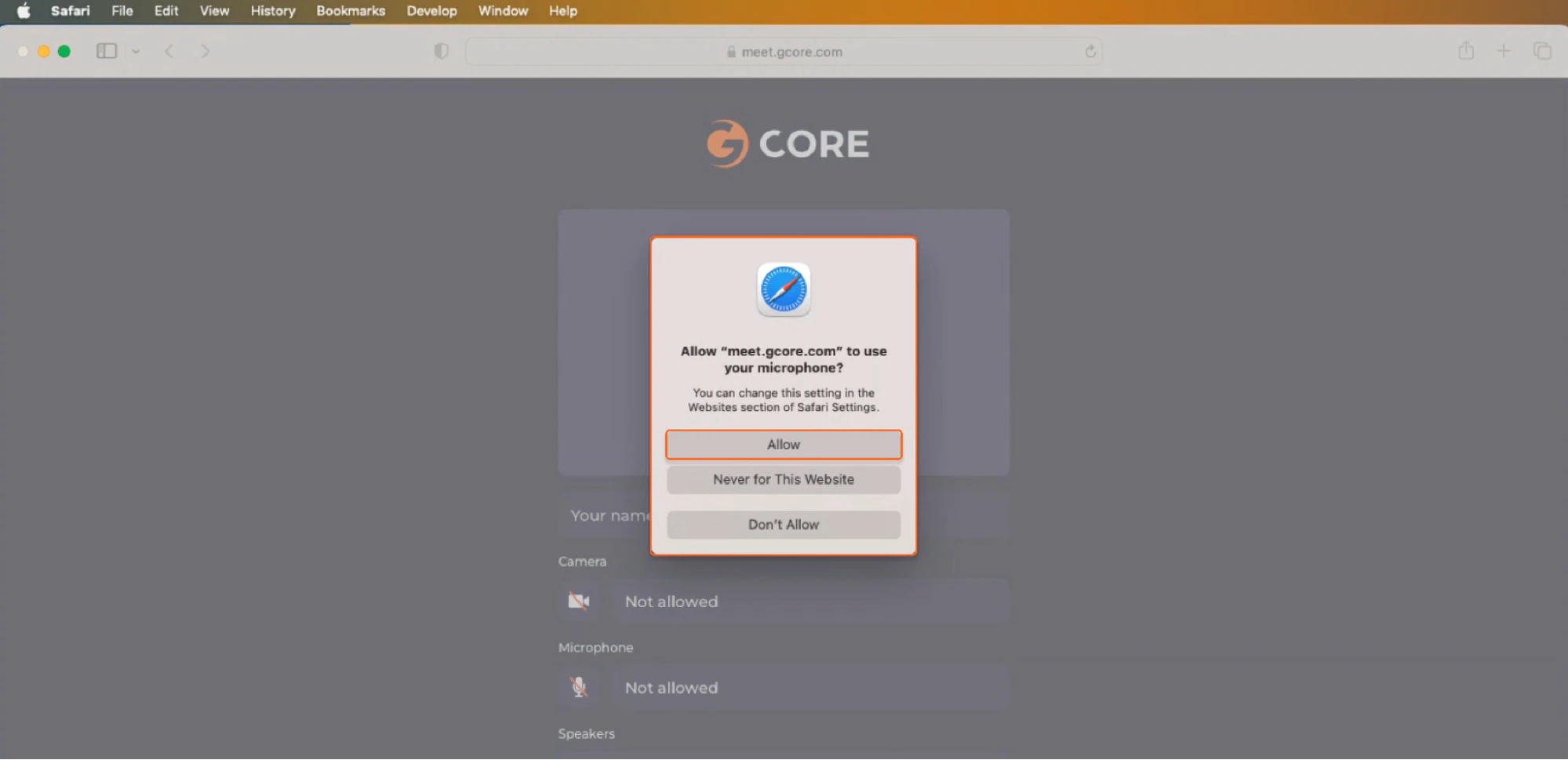The height and width of the screenshot is (760, 1568).
Task: Choose Never for This Website
Action: pyautogui.click(x=784, y=479)
